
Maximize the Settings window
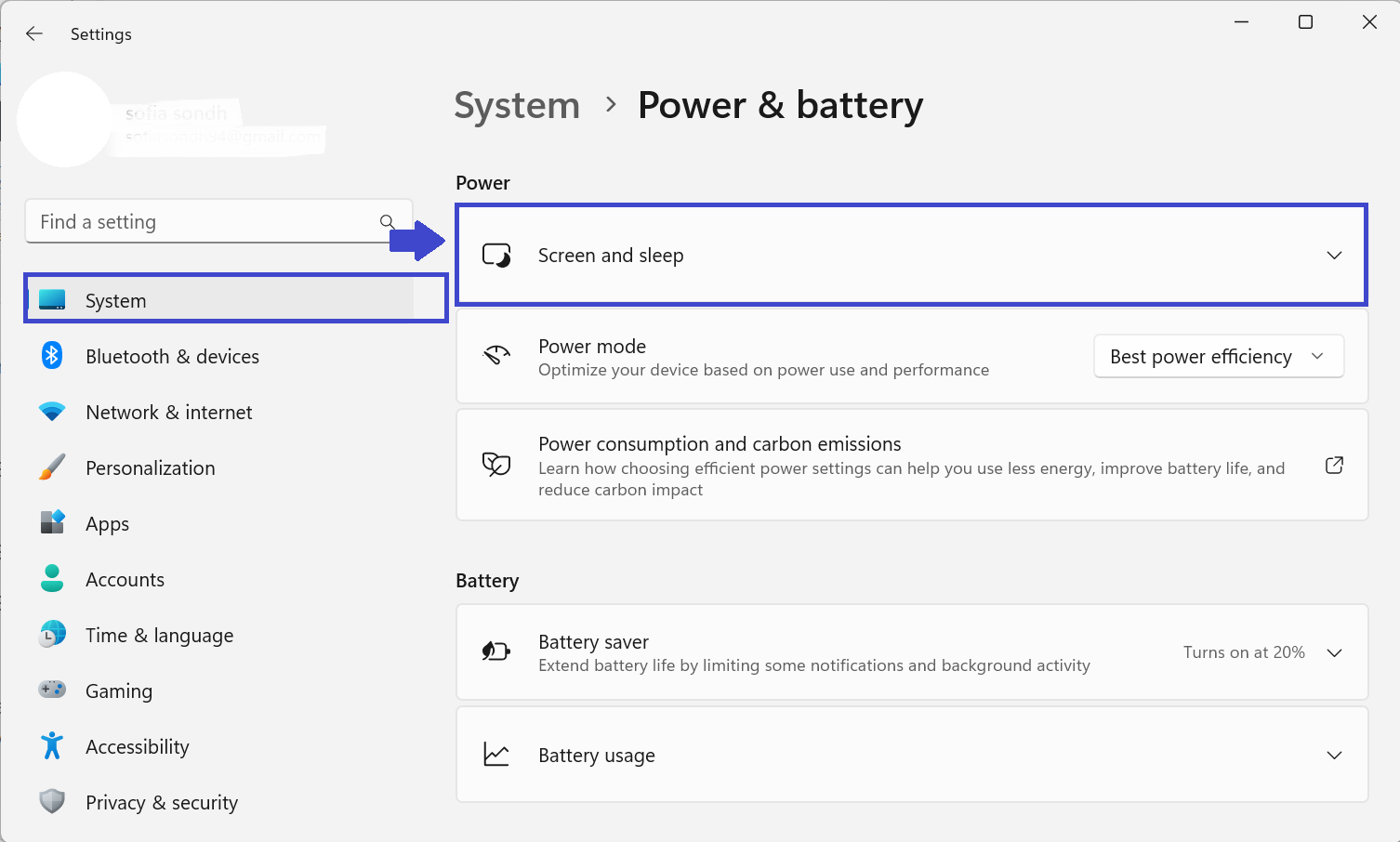(1305, 22)
